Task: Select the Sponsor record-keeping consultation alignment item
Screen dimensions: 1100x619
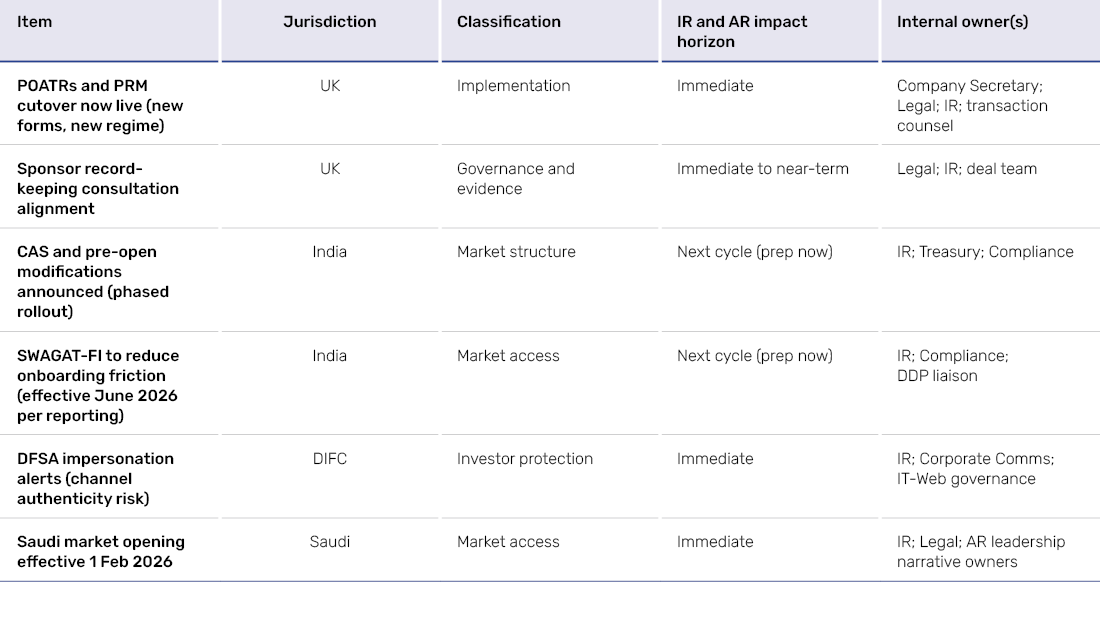Action: click(x=98, y=189)
